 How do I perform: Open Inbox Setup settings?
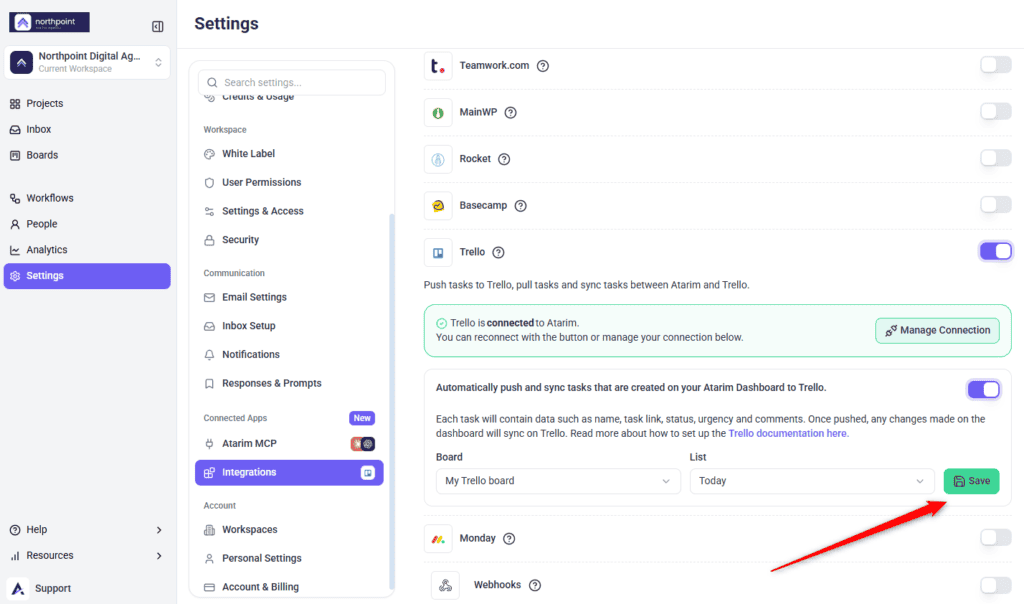click(x=248, y=326)
